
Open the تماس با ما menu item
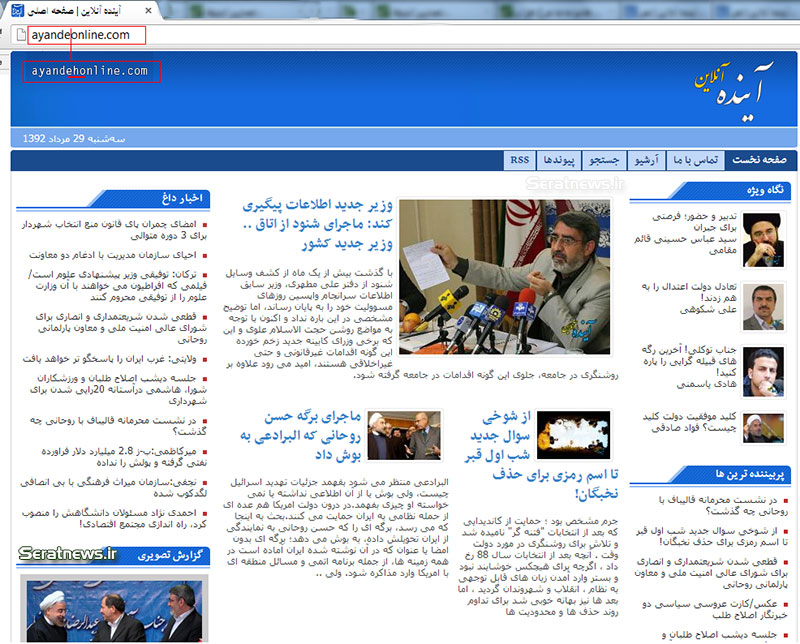click(695, 160)
